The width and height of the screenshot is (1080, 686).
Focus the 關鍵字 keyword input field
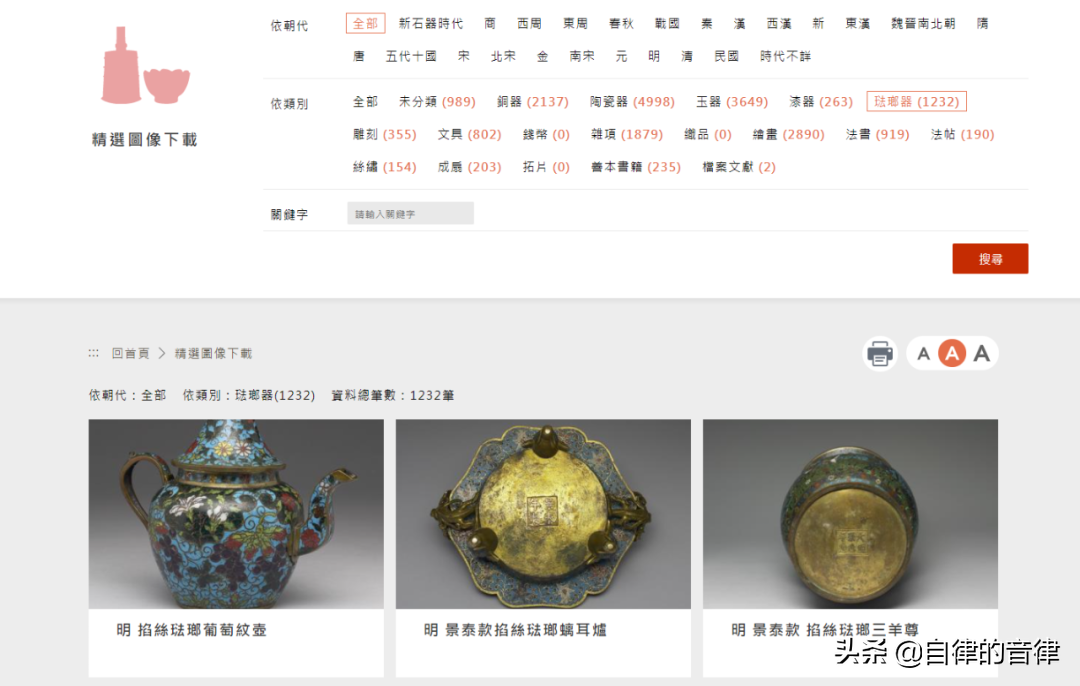tap(411, 214)
